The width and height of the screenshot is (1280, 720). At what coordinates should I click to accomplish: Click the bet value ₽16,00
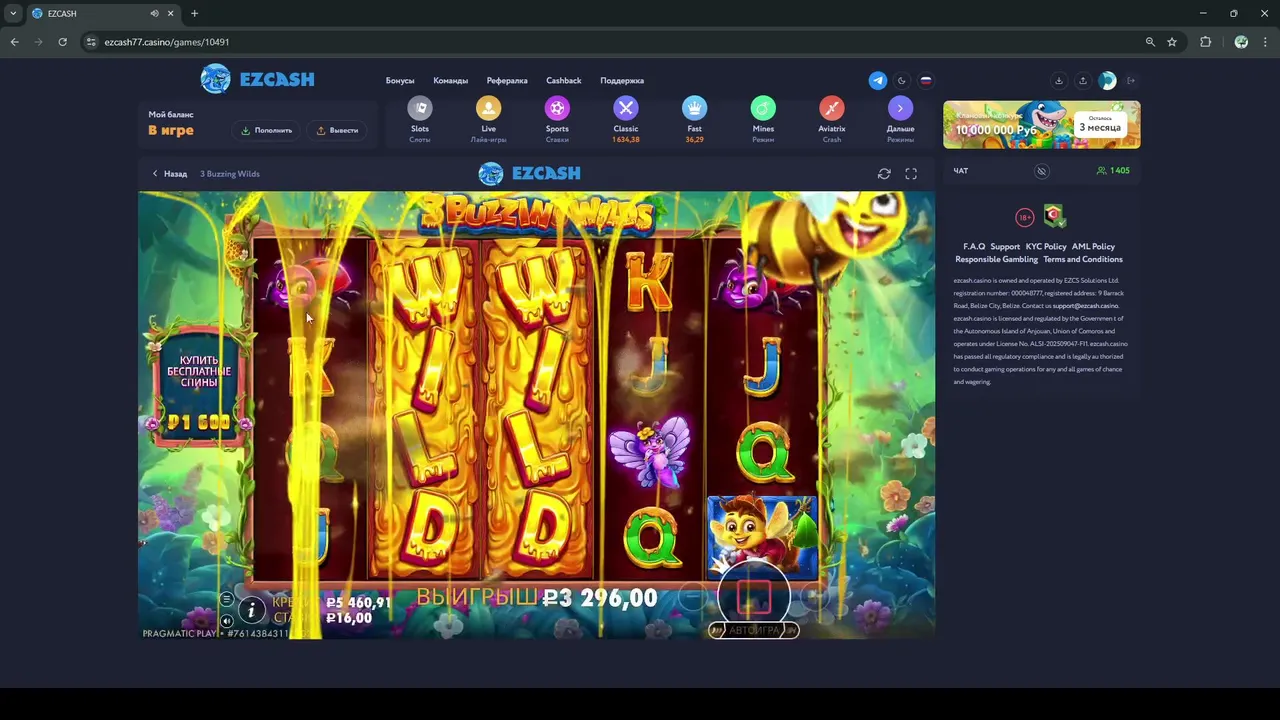(349, 618)
